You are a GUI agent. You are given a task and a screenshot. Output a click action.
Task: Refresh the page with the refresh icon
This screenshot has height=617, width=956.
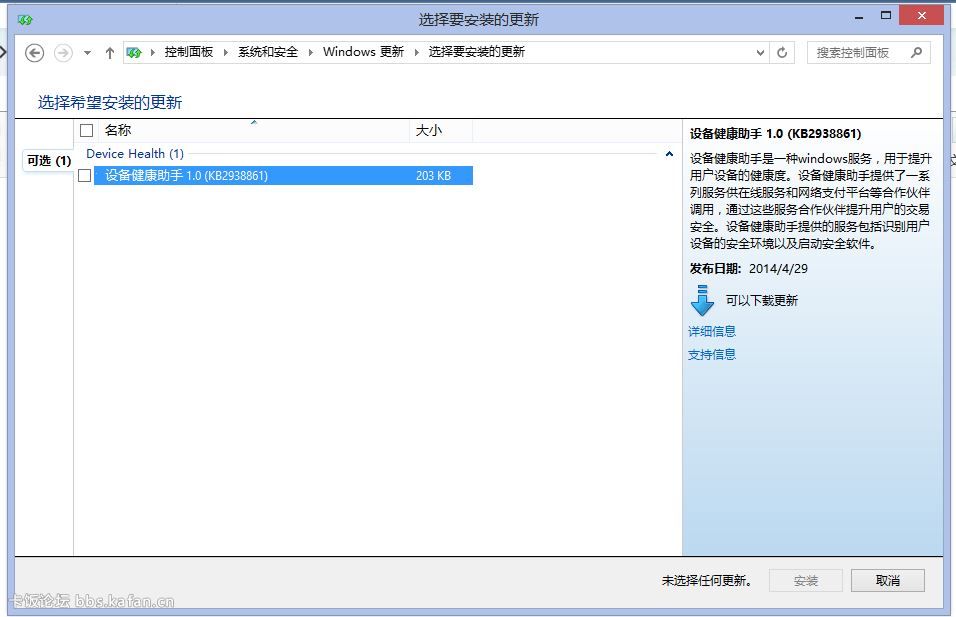click(x=782, y=53)
